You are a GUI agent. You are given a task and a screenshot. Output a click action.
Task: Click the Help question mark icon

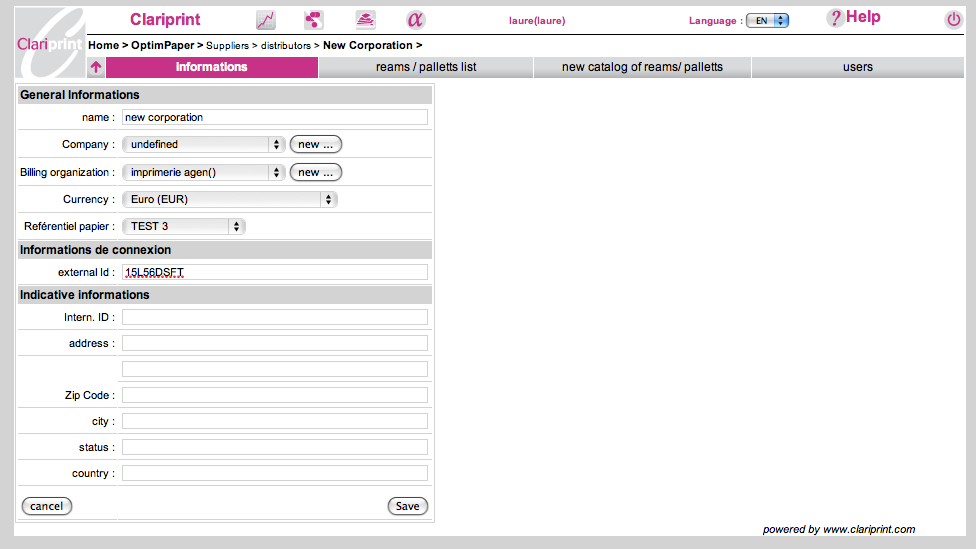pos(835,18)
